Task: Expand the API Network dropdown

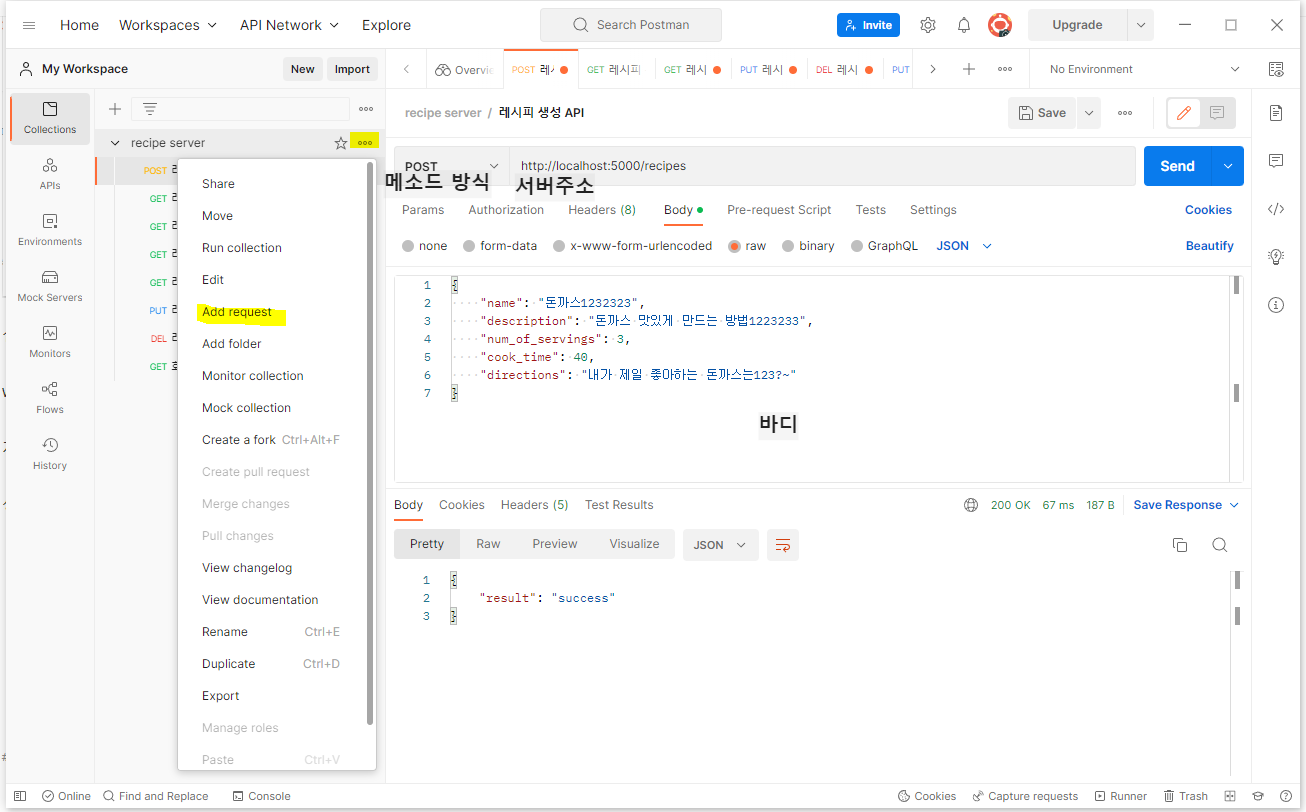Action: 290,25
